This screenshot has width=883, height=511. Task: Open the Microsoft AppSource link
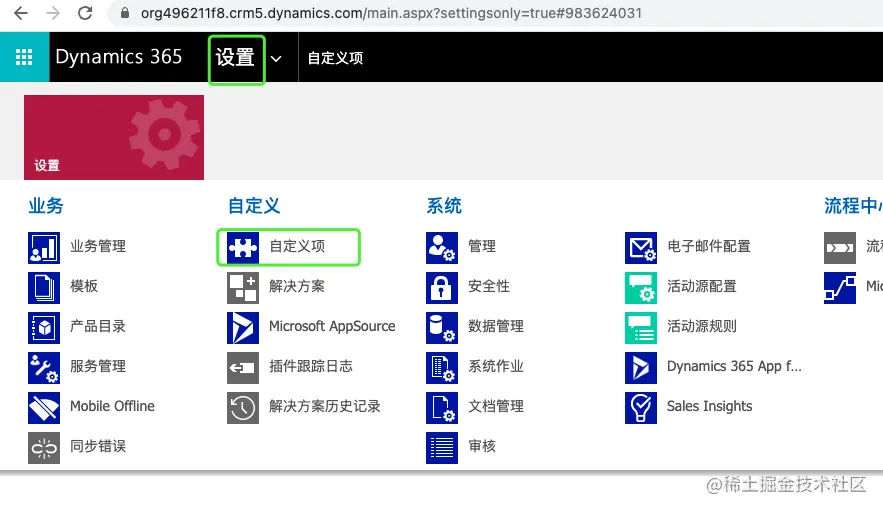click(x=332, y=326)
